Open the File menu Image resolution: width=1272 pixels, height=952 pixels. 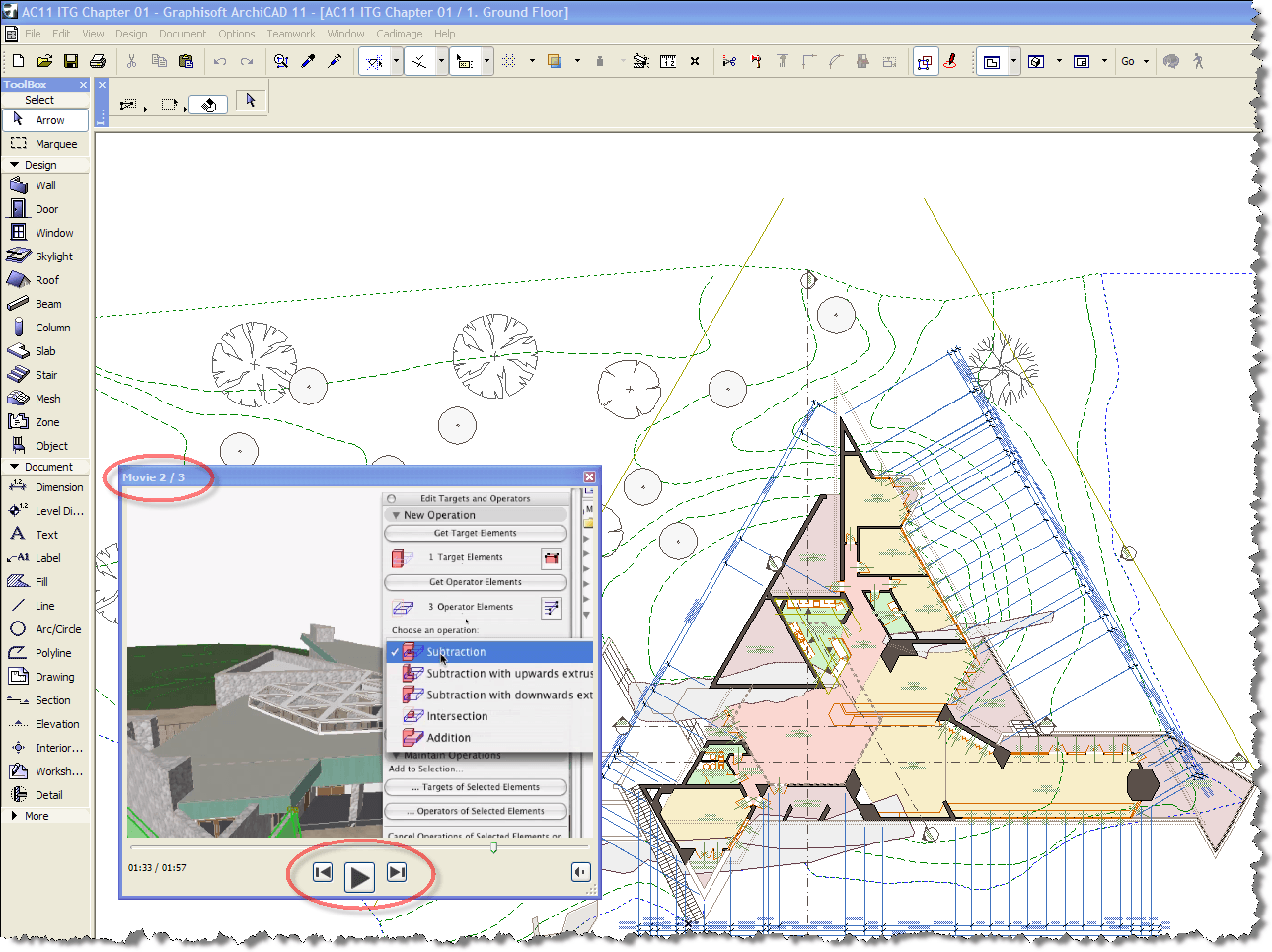coord(33,34)
